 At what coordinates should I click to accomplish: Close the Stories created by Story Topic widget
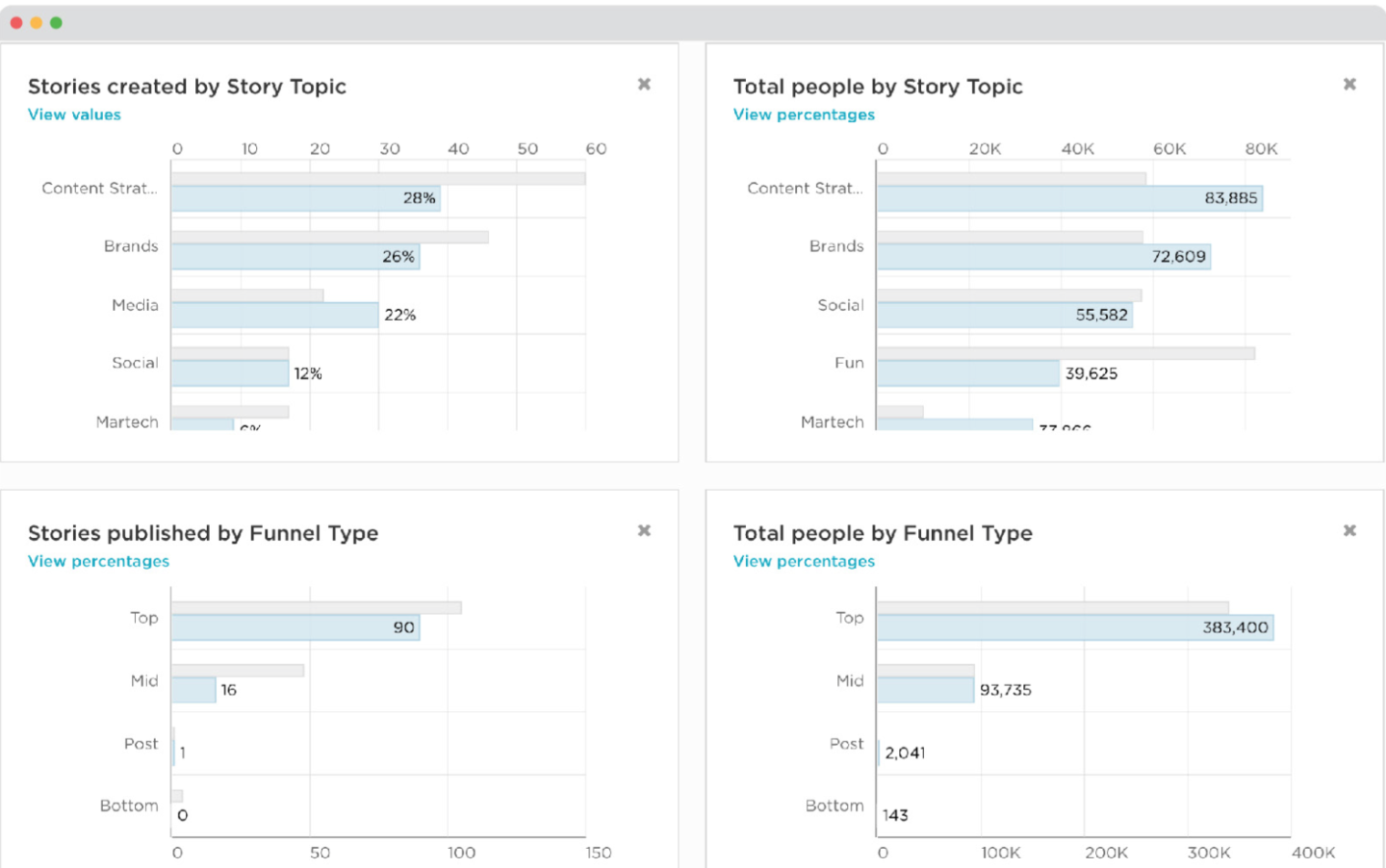pyautogui.click(x=643, y=84)
